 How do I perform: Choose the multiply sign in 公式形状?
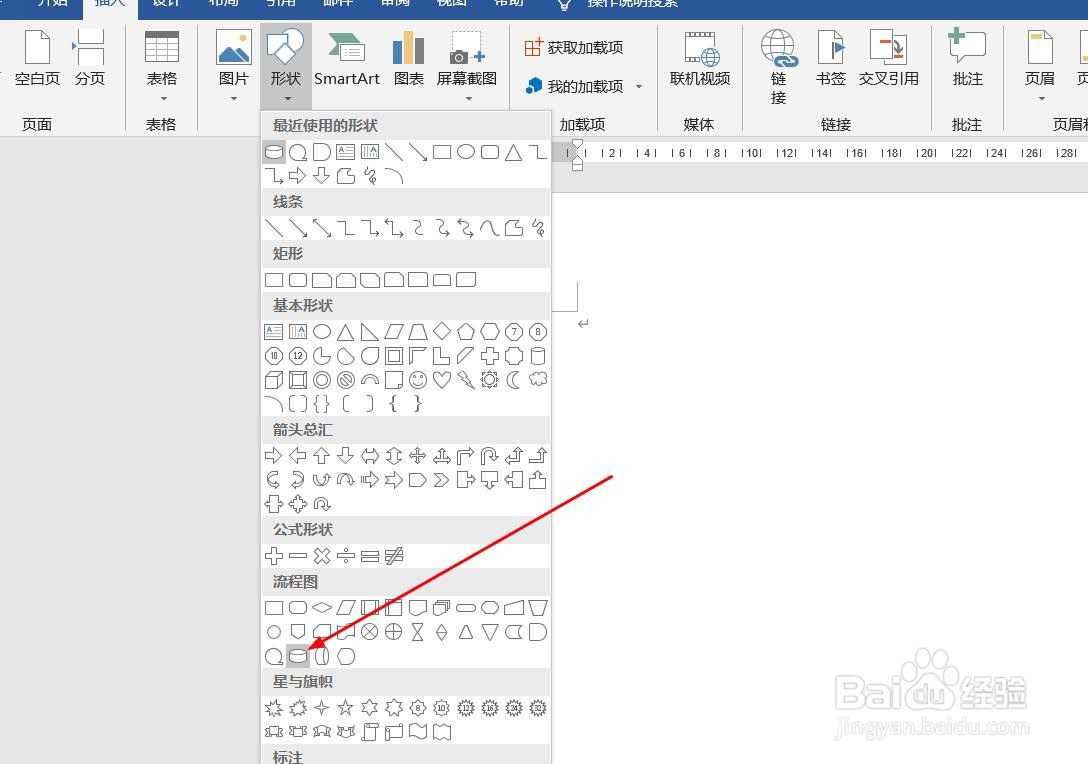pos(322,556)
